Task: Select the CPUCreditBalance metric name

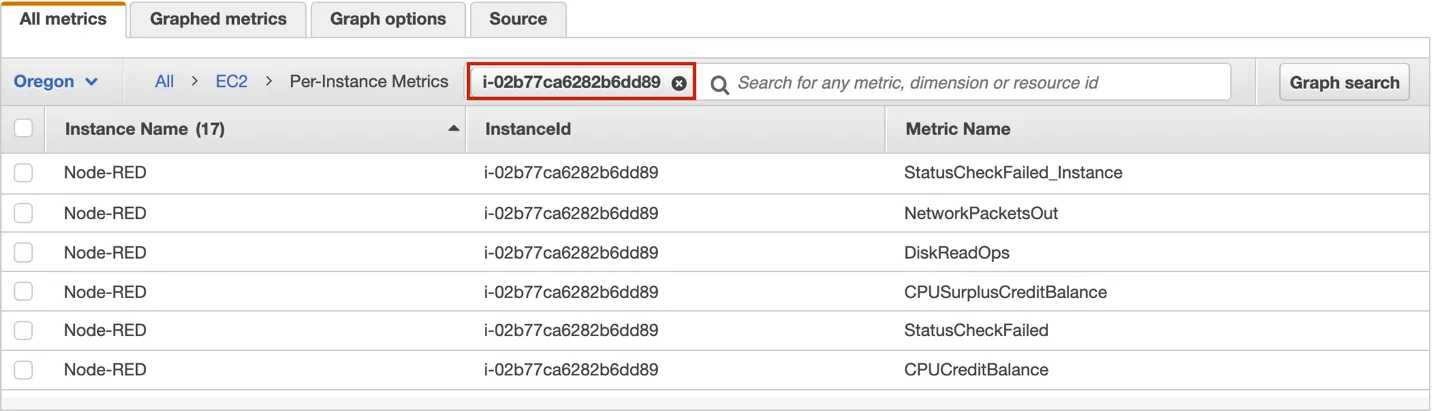Action: pos(976,370)
